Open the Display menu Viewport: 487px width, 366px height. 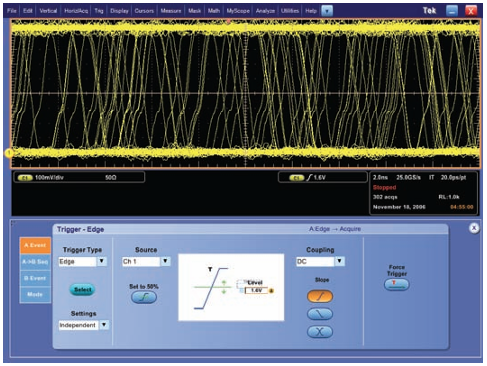pos(119,11)
